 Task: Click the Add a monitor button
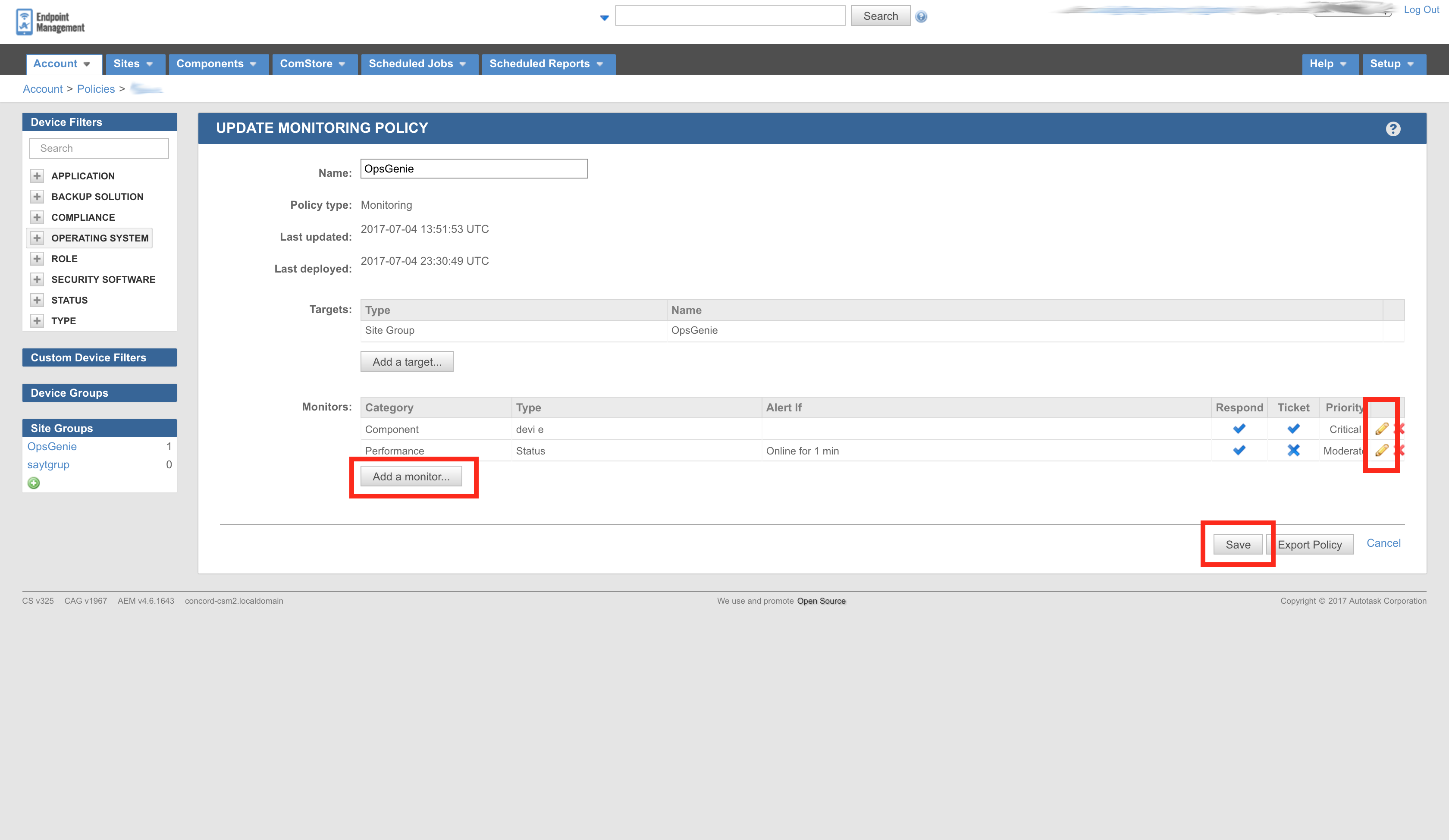pos(412,476)
